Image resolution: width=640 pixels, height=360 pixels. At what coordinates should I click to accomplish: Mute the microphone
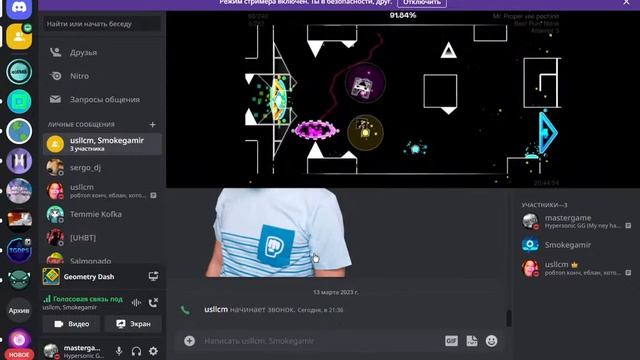119,351
